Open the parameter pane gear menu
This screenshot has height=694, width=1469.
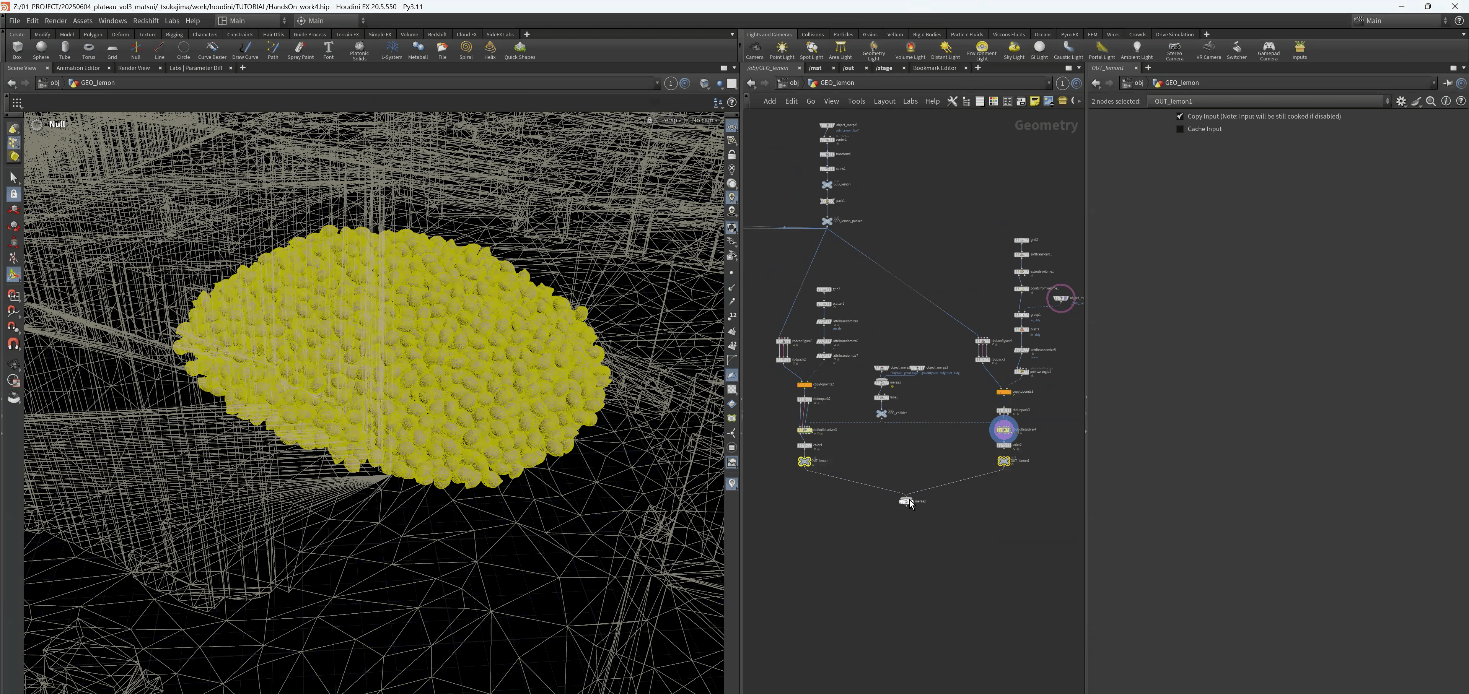point(1400,101)
